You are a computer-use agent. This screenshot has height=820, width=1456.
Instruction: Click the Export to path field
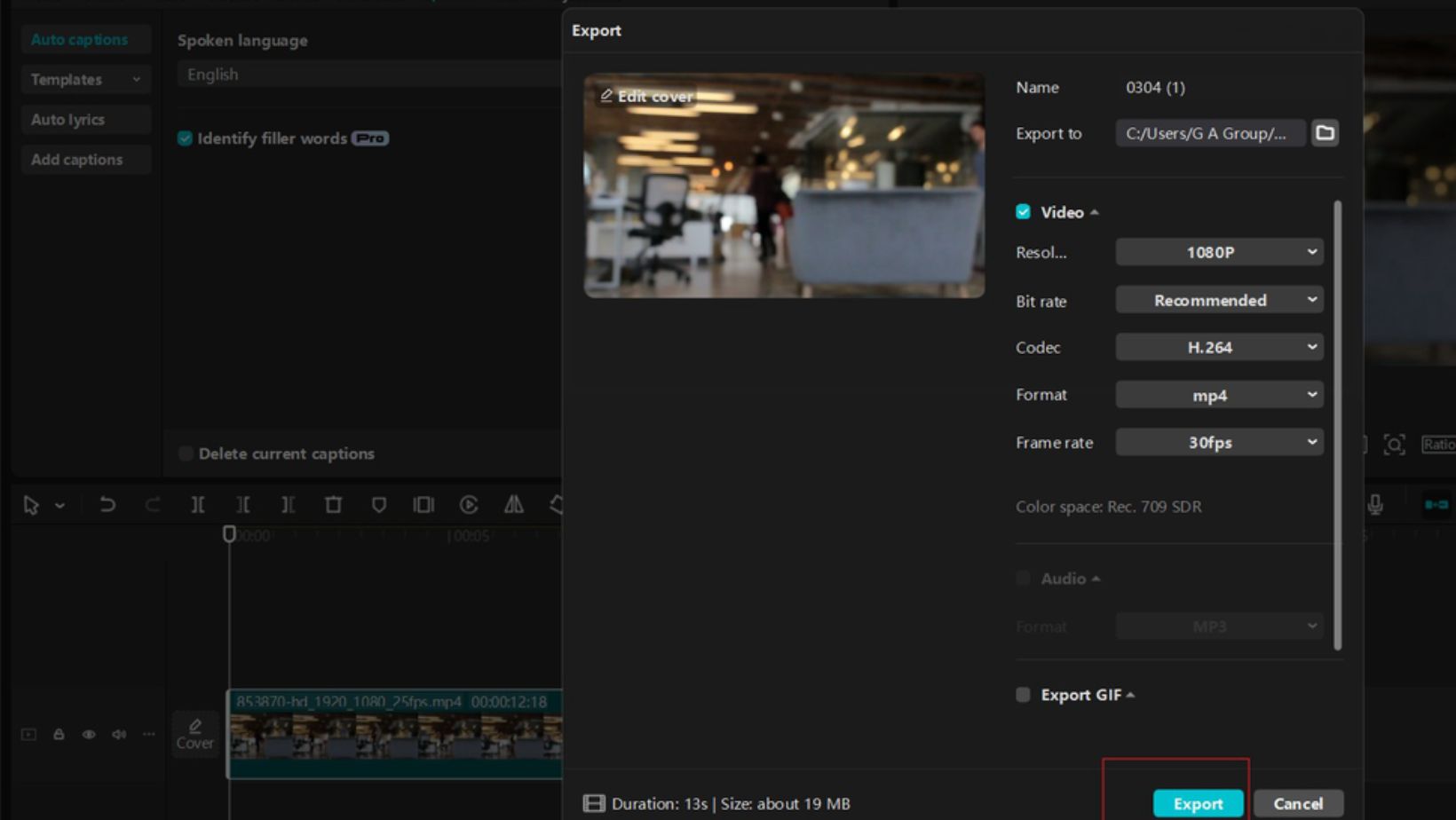click(x=1210, y=133)
